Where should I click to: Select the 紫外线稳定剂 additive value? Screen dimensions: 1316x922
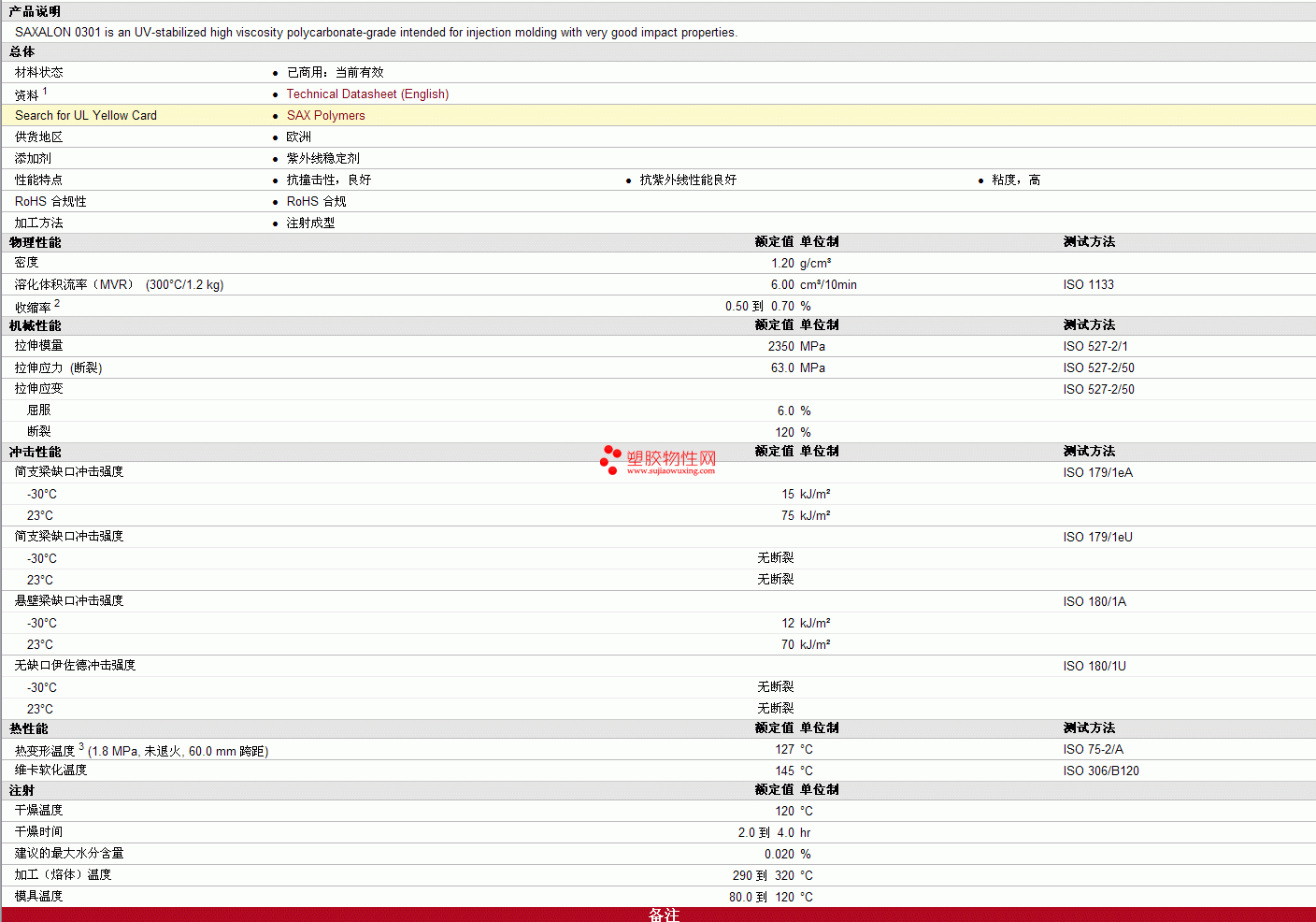[322, 158]
